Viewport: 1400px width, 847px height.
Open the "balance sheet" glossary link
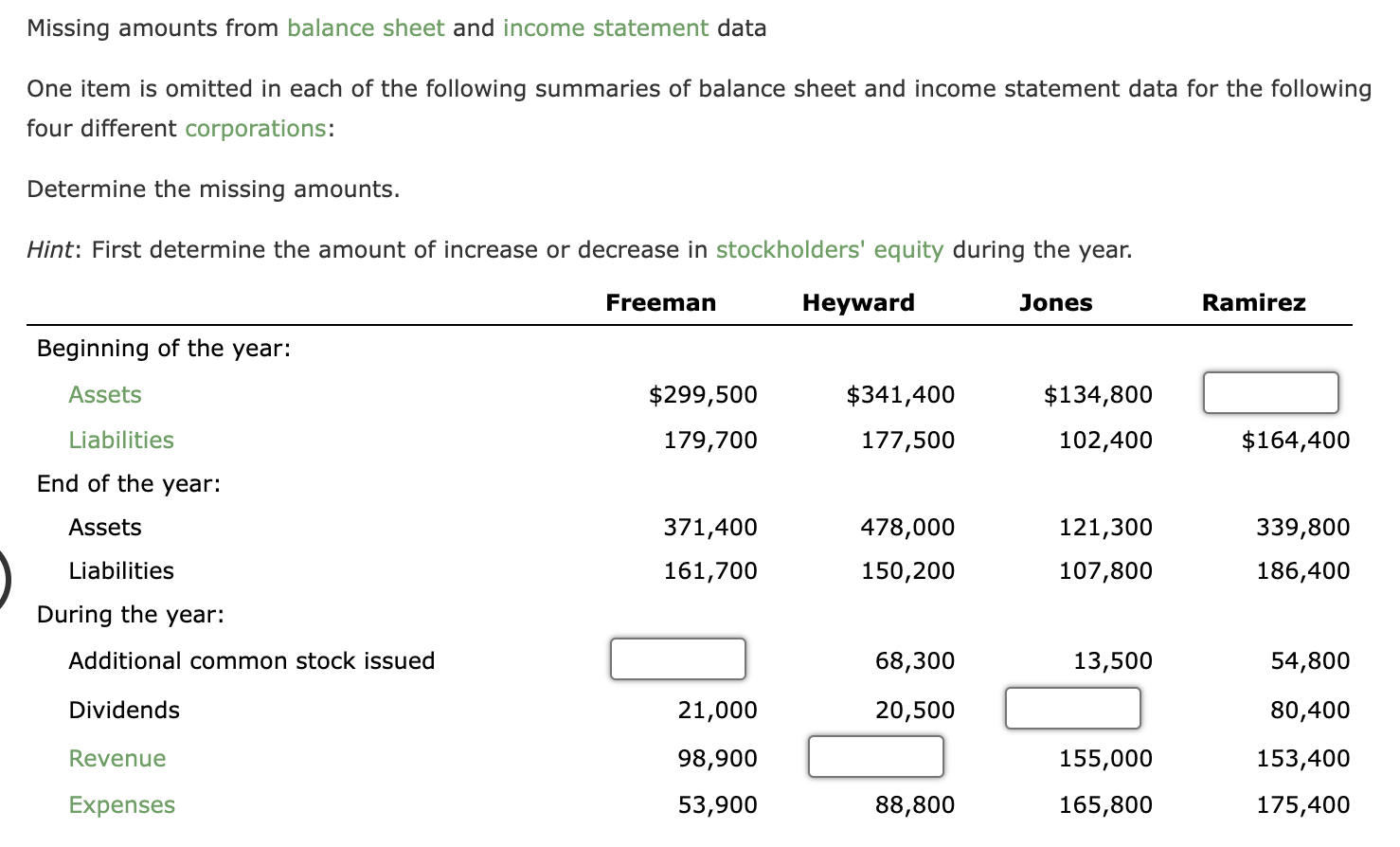pos(365,27)
